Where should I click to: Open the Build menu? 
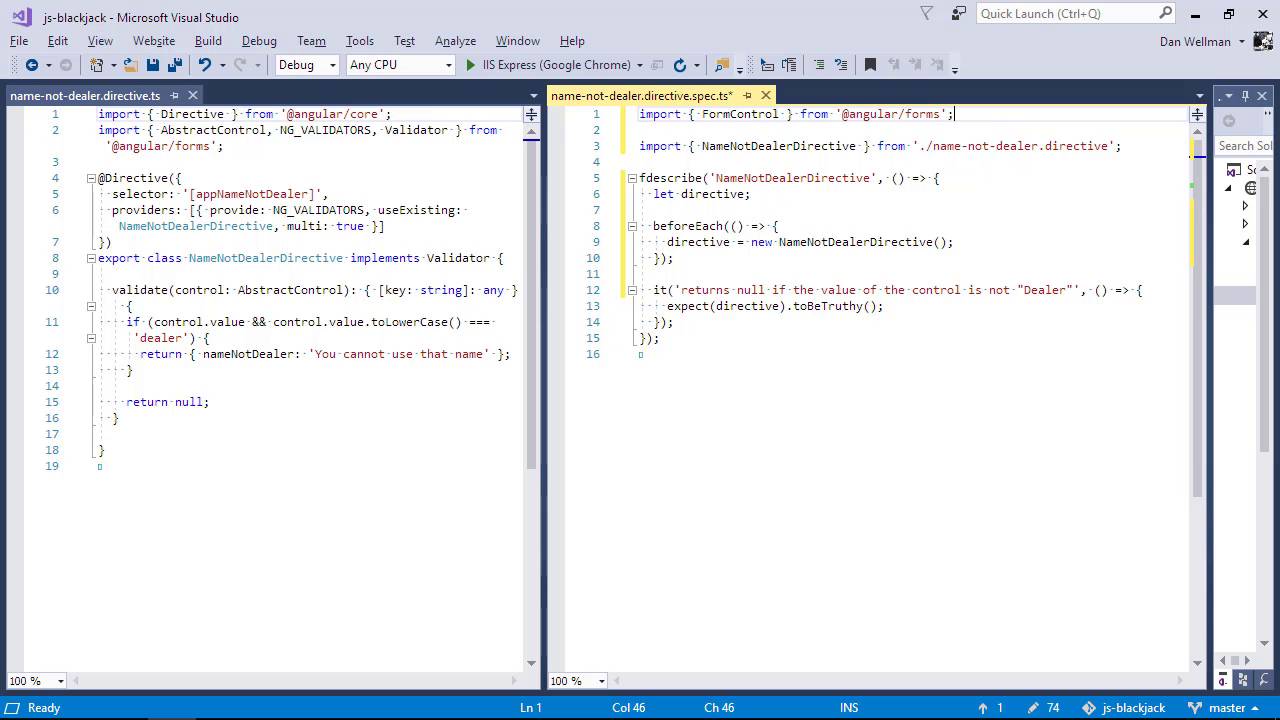click(208, 41)
